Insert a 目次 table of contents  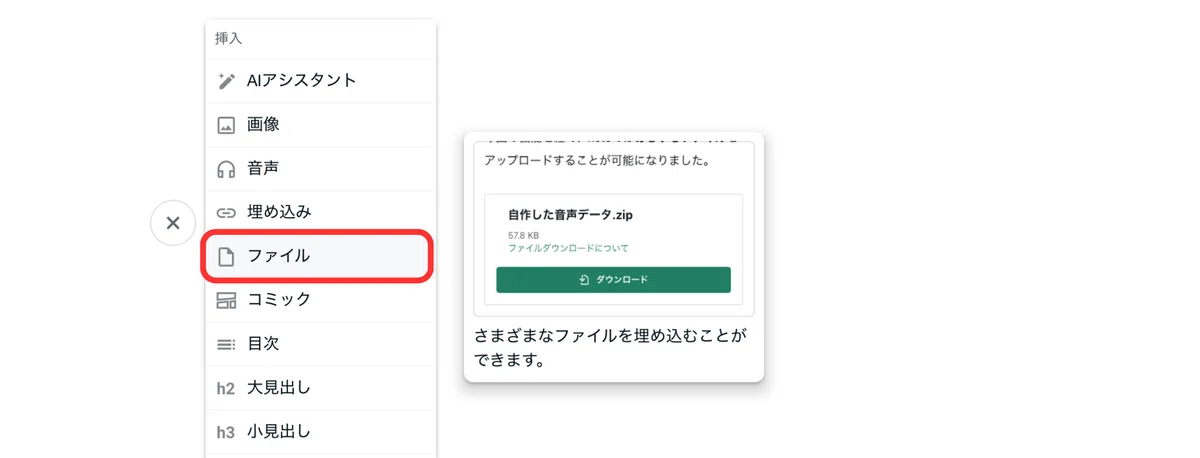(x=321, y=344)
